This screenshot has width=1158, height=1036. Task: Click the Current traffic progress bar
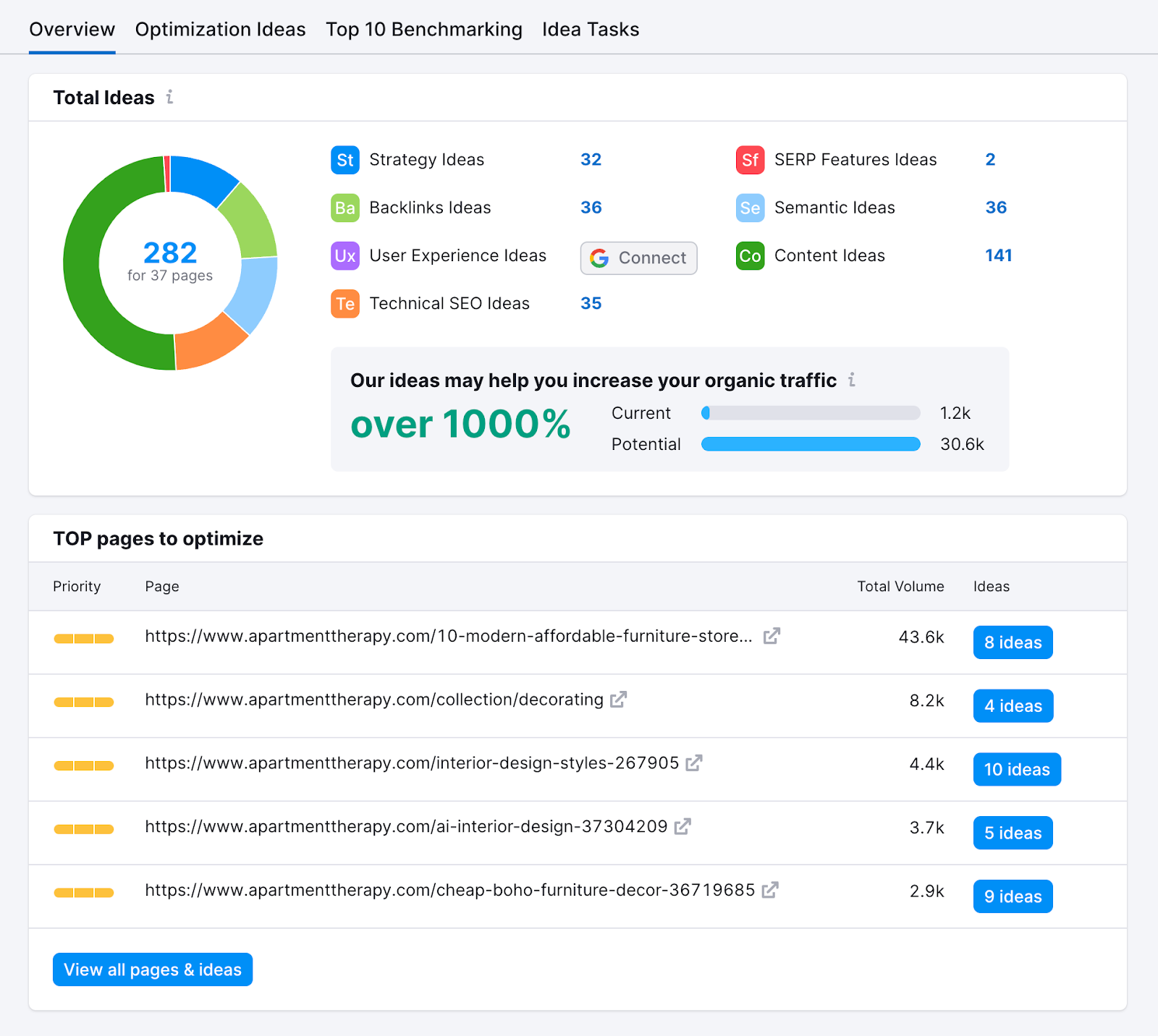point(811,413)
